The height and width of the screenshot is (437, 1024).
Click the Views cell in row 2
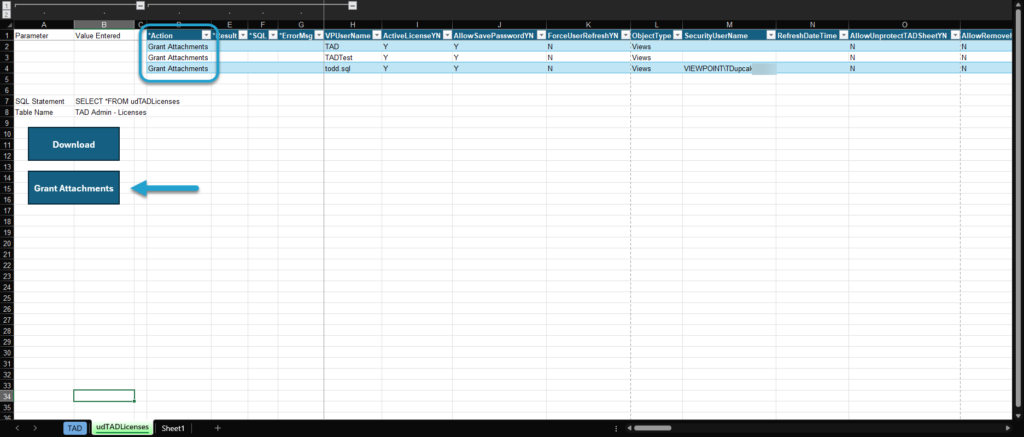[656, 46]
